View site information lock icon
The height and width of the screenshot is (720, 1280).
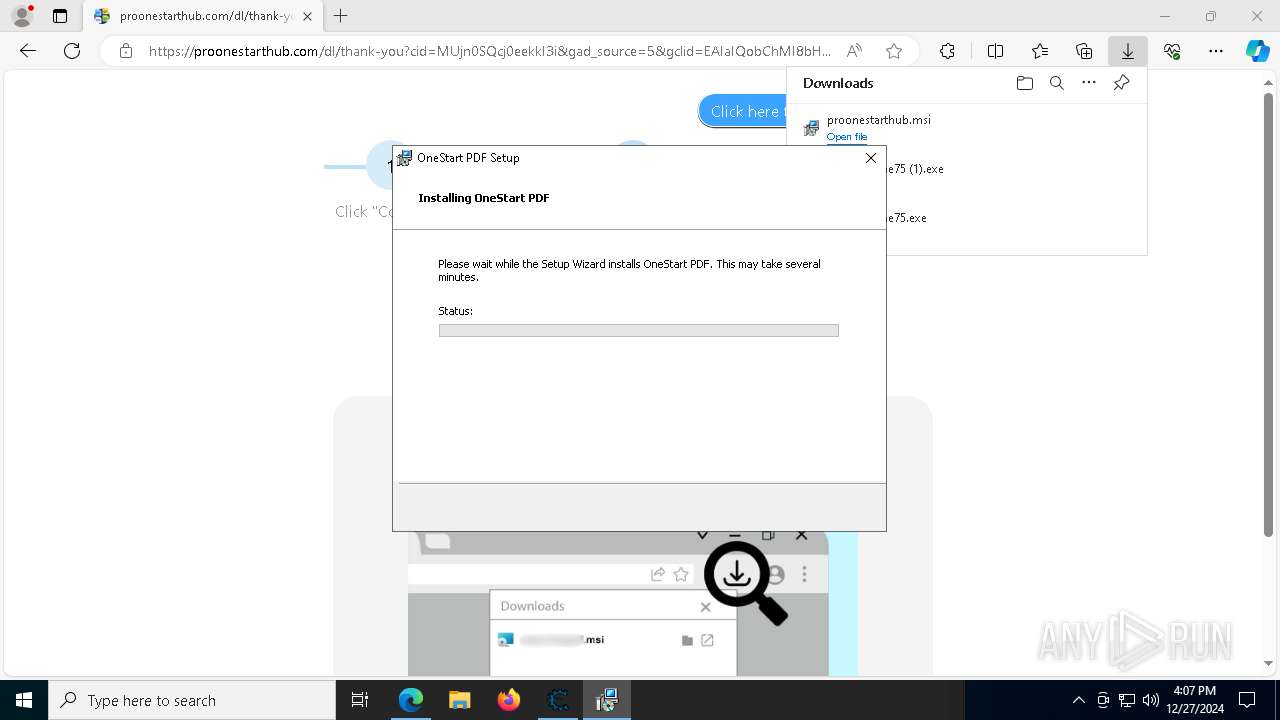pyautogui.click(x=126, y=51)
